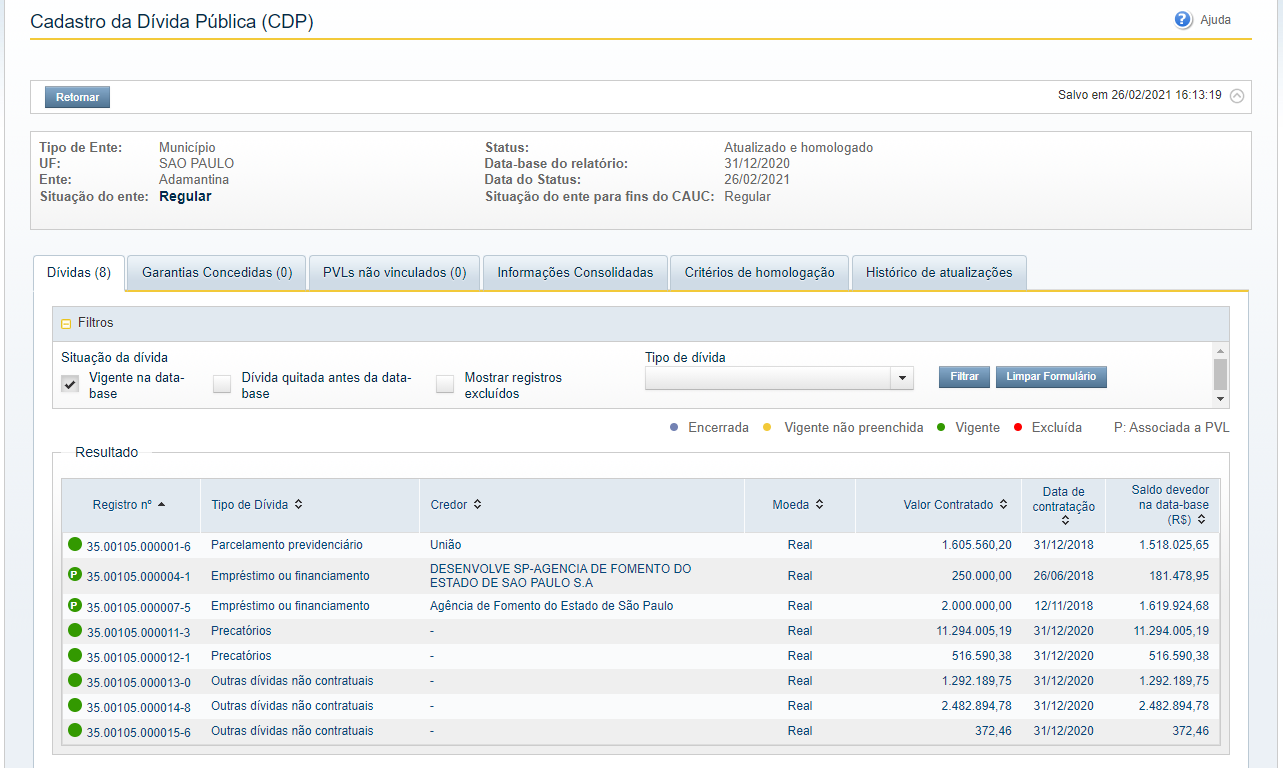This screenshot has width=1283, height=768.
Task: Click the Retornar button
Action: click(x=77, y=97)
